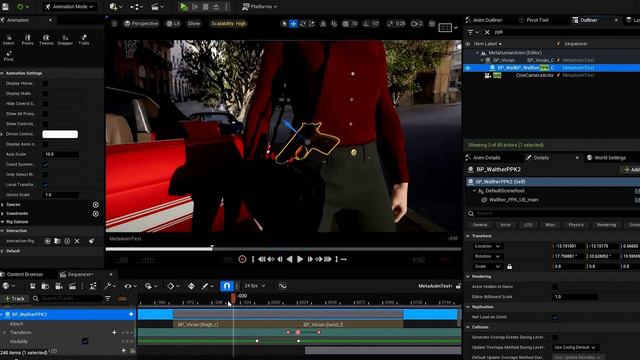Click the Select tool in Animation panel
This screenshot has width=640, height=360.
click(9, 40)
